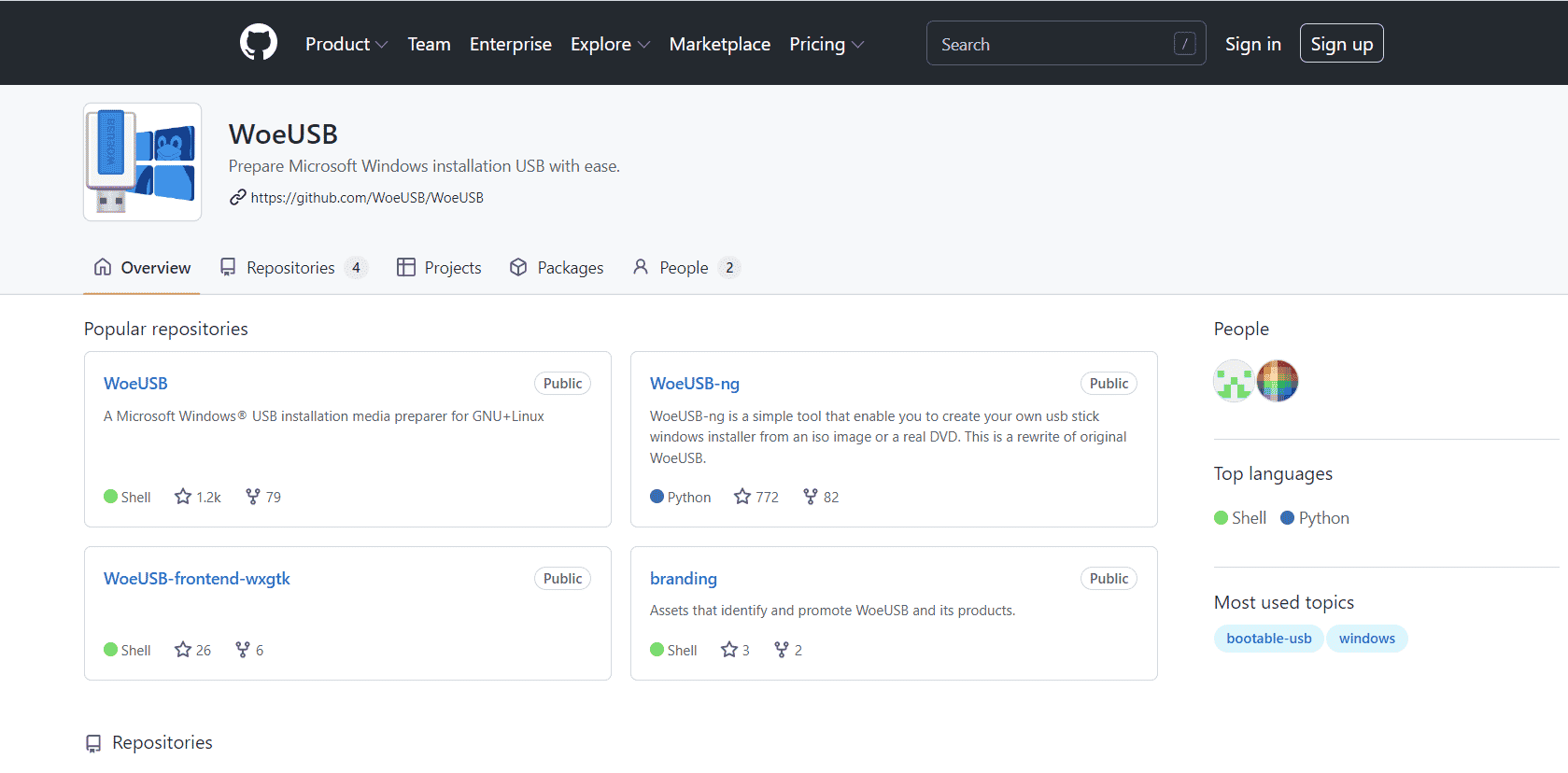Click the star icon on WoeUSB-ng card

[742, 497]
